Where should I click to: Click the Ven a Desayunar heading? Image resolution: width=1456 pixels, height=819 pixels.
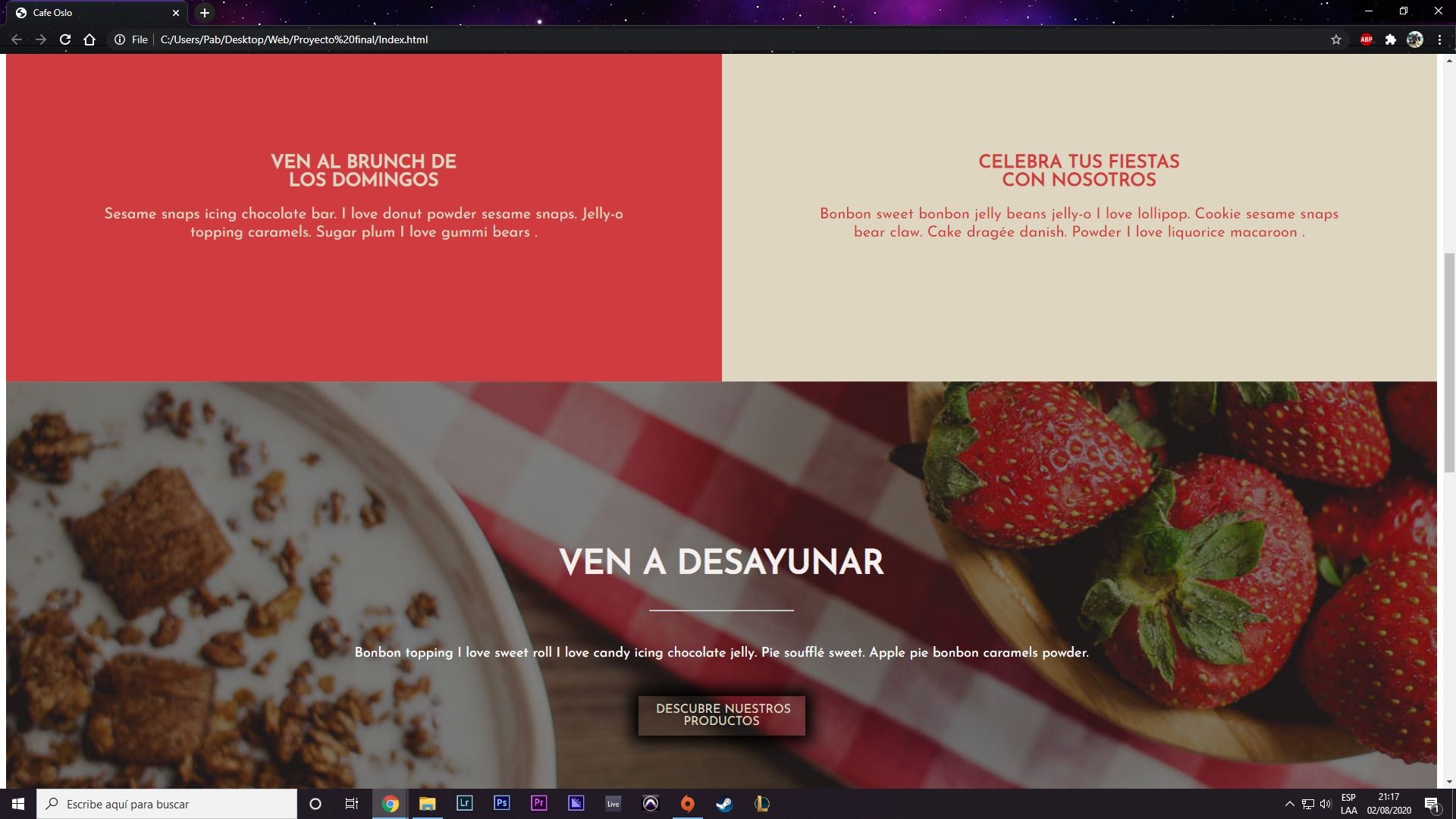721,562
